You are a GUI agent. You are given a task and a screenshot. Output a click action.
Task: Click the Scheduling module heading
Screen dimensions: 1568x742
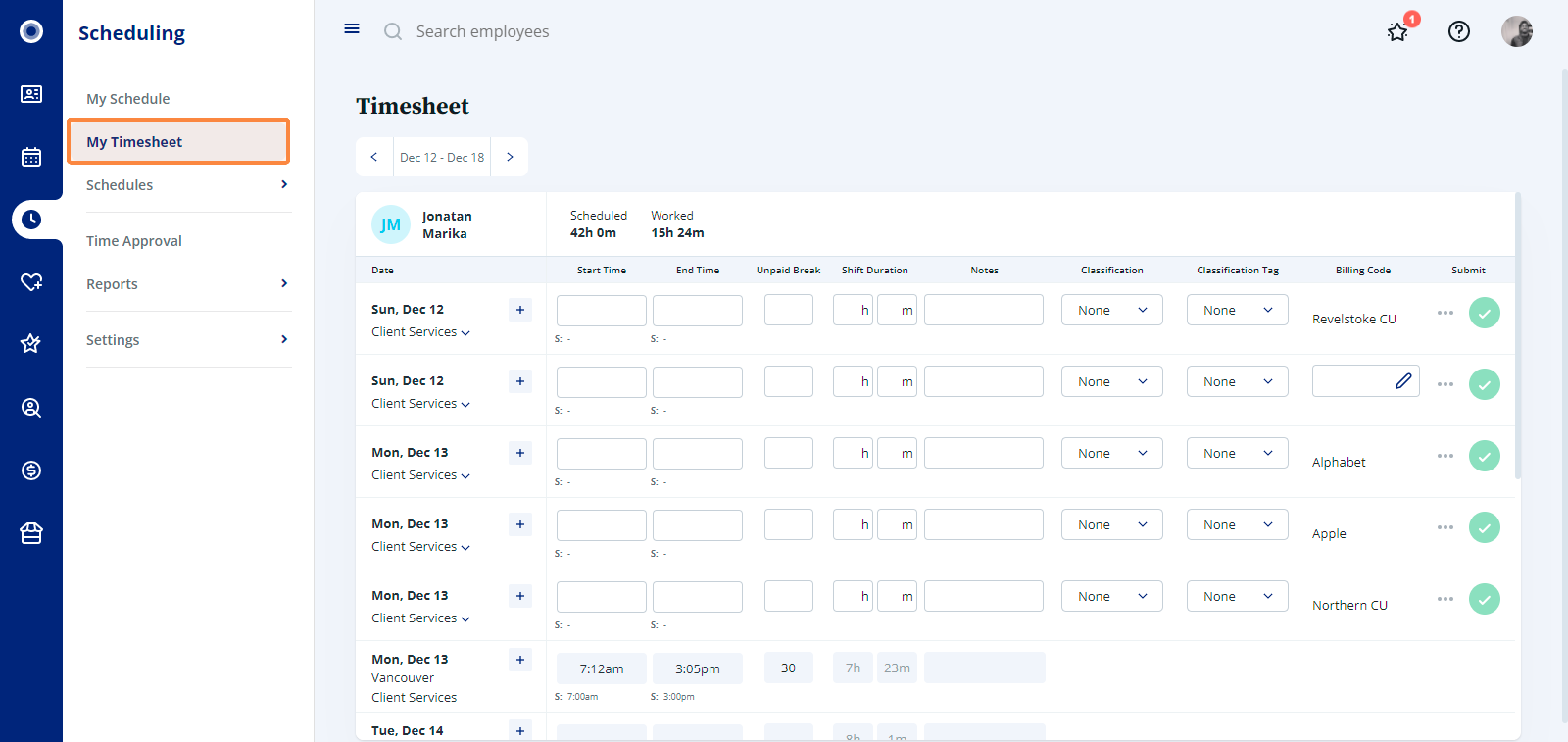click(131, 33)
